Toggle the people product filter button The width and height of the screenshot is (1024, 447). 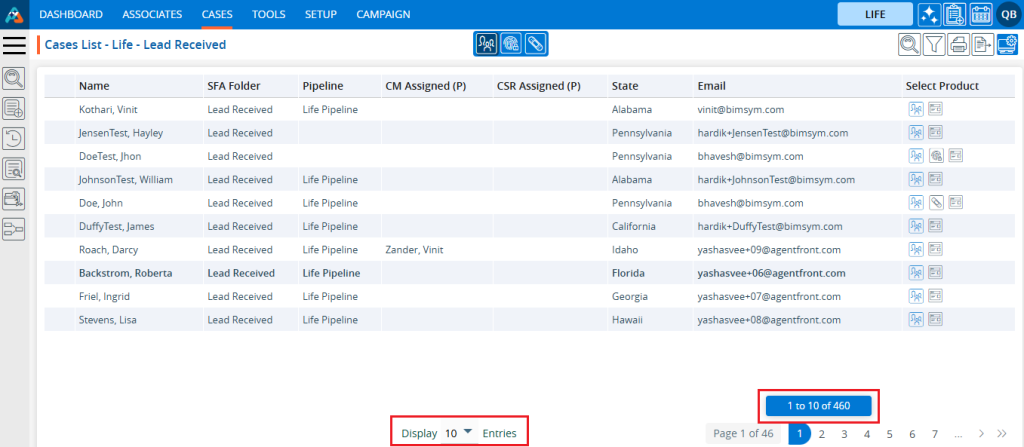coord(486,44)
